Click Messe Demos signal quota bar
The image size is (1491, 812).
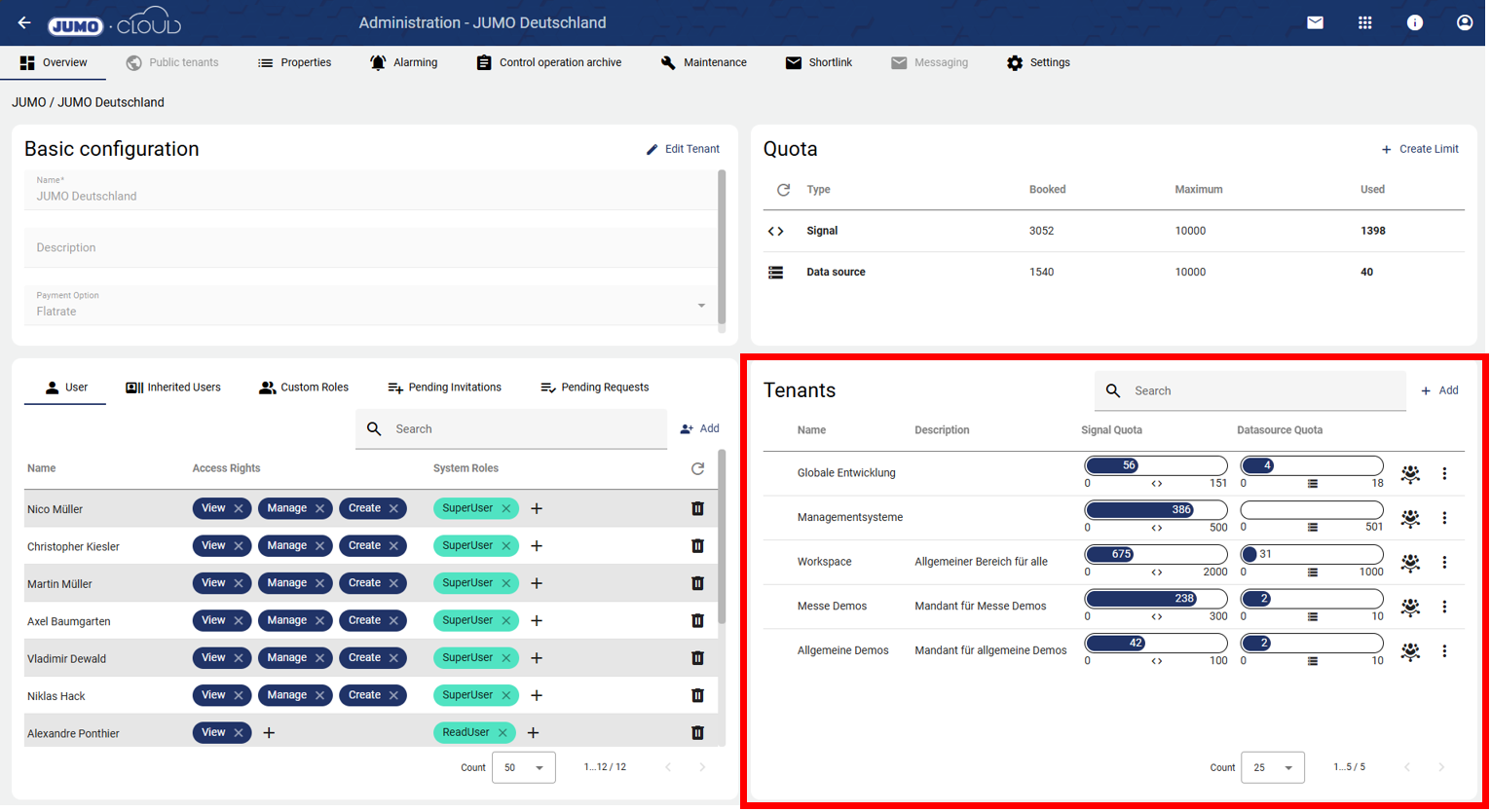(x=1155, y=599)
